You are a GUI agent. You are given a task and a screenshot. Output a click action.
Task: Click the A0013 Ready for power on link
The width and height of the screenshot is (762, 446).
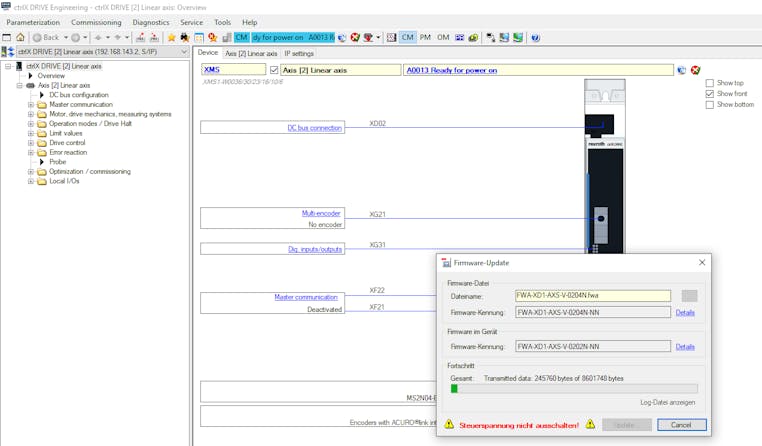pyautogui.click(x=451, y=70)
